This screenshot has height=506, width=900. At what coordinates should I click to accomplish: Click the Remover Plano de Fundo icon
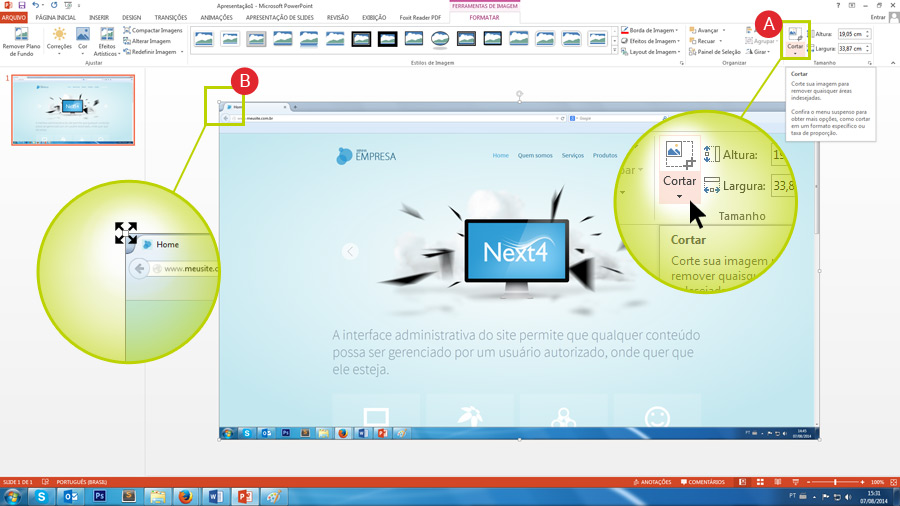pyautogui.click(x=21, y=36)
